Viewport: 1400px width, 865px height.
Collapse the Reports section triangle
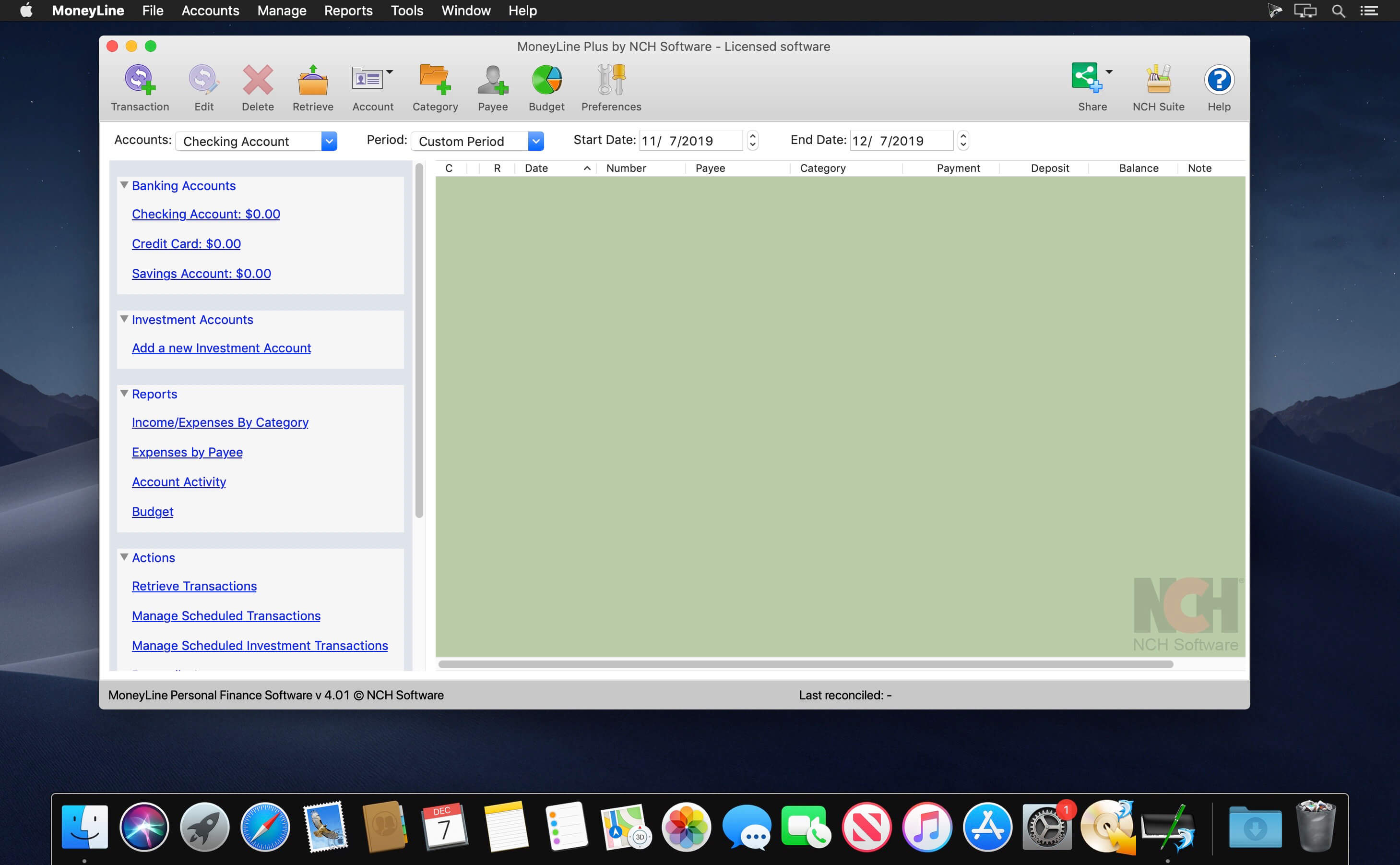[124, 394]
